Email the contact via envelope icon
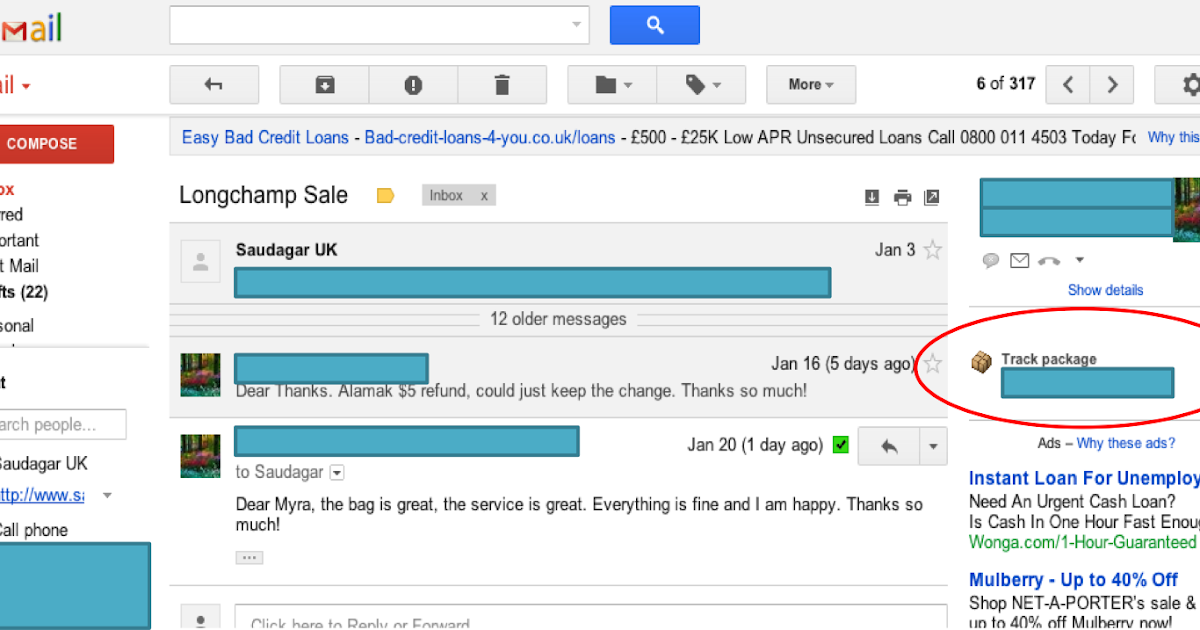Screen dimensions: 1200x630 [x=1019, y=261]
